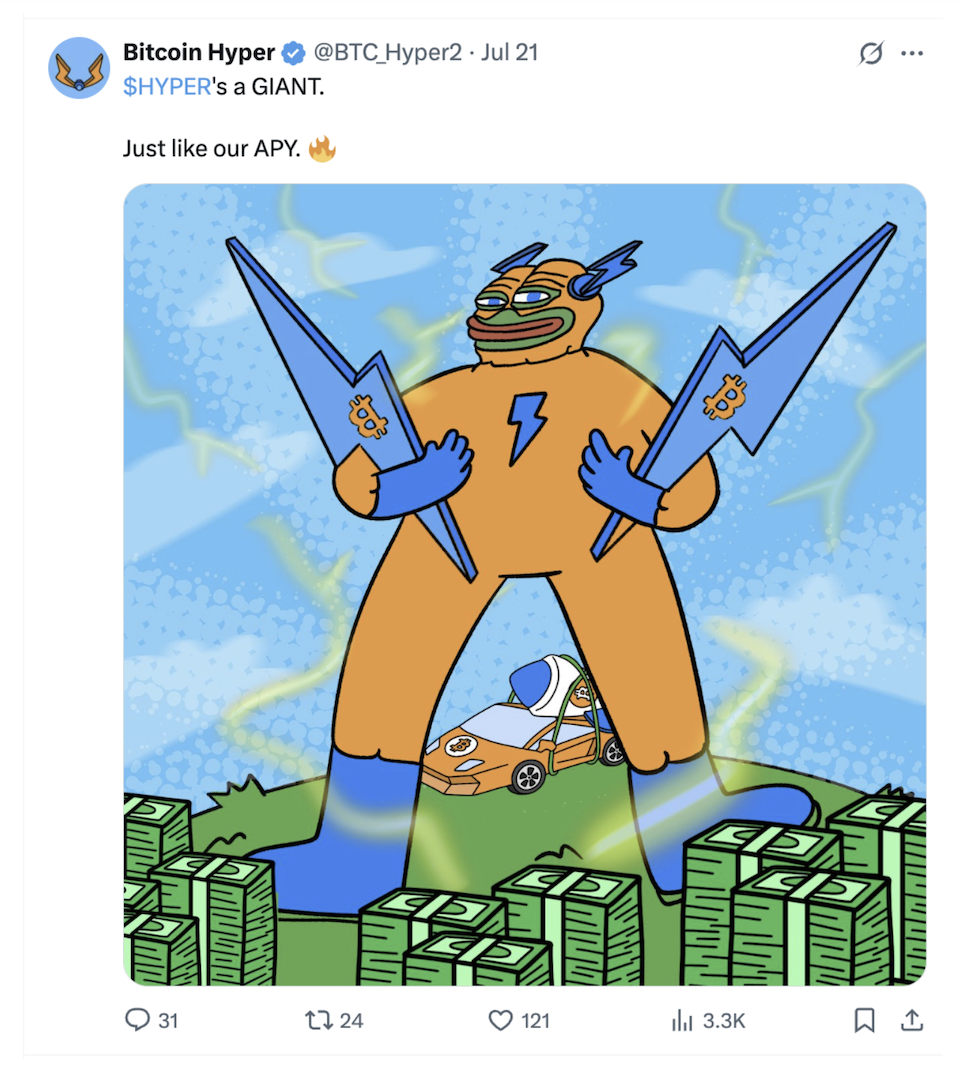Click the Bitcoin Hyper display name
Screen dimensions: 964x1074
tap(199, 53)
